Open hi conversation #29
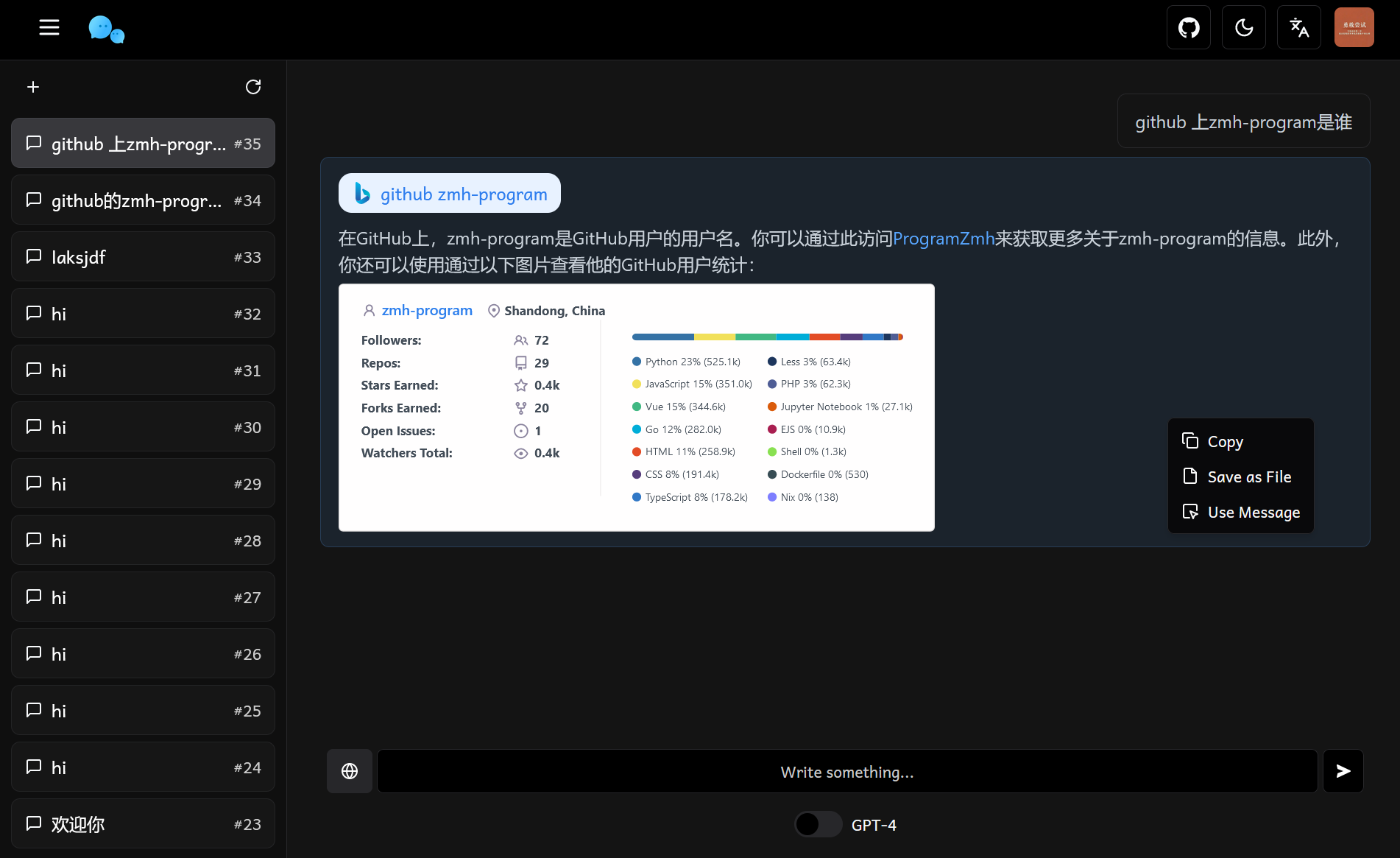Screen dimensions: 1400x858 pyautogui.click(x=143, y=483)
